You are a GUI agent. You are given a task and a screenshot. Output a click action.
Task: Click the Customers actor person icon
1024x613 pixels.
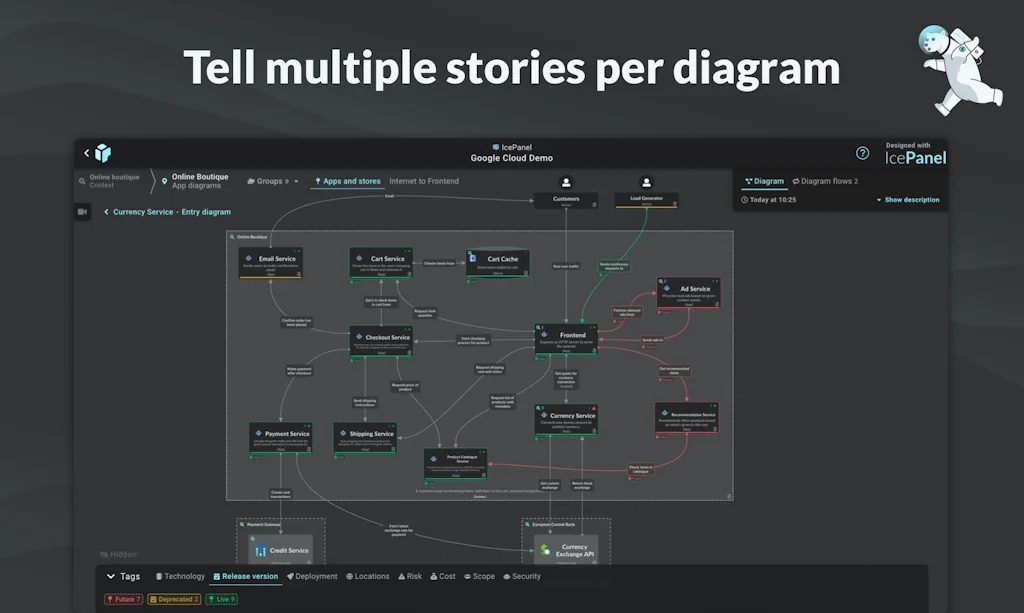pyautogui.click(x=566, y=183)
